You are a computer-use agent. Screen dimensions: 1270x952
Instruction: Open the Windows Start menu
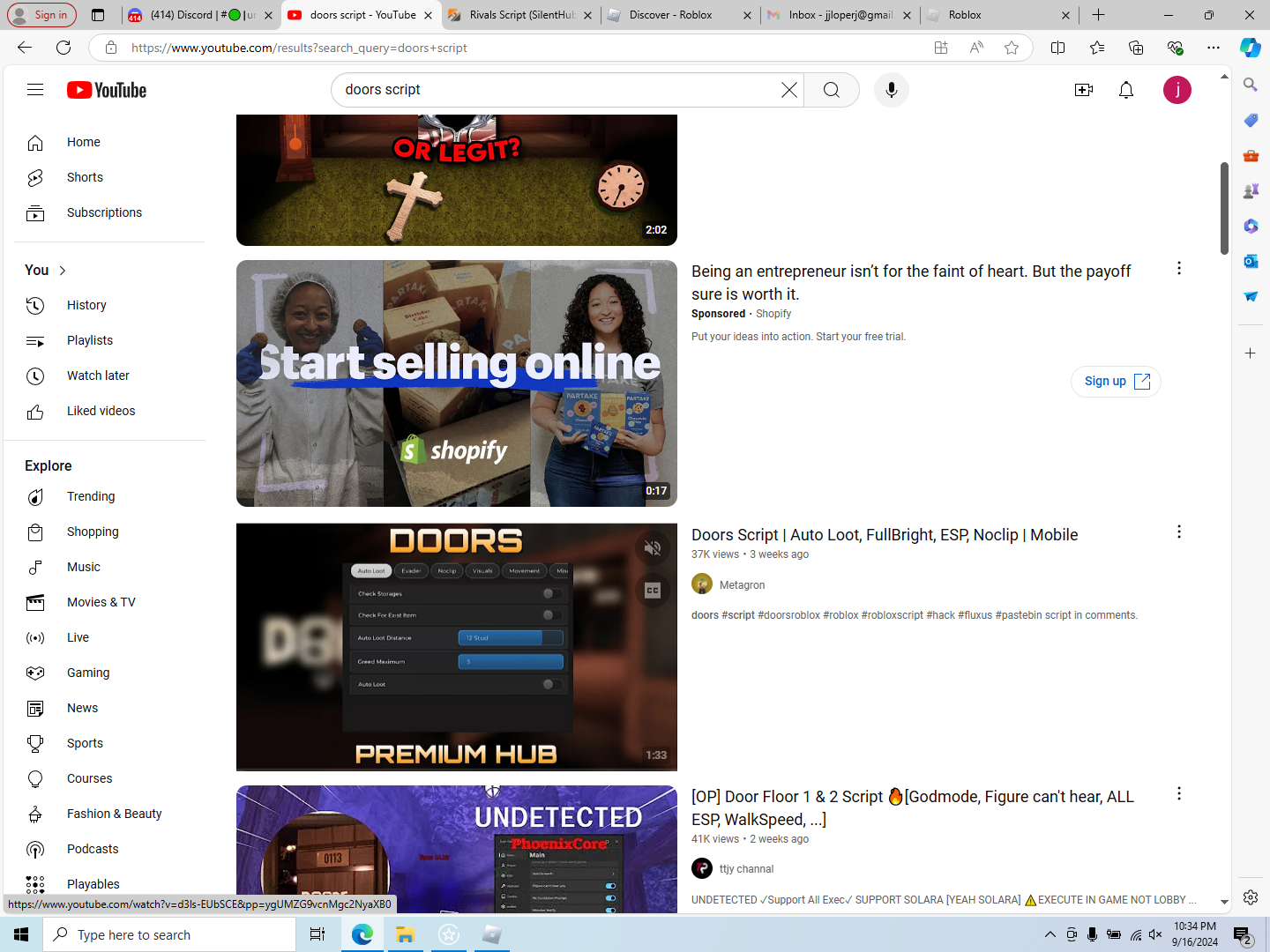21,934
